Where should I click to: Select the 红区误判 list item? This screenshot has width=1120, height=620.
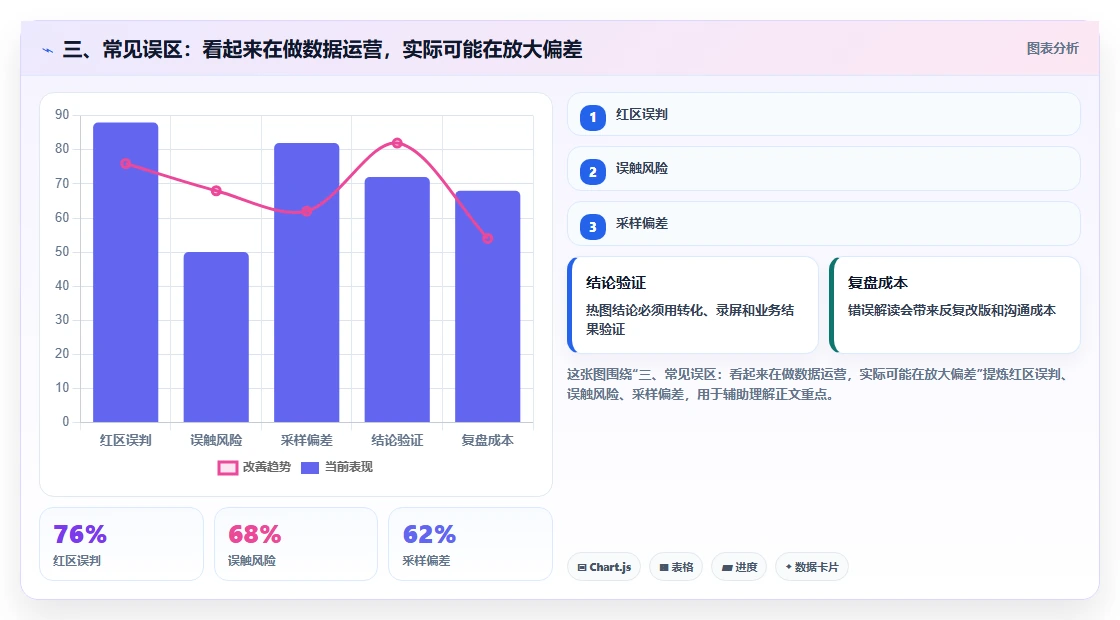click(x=824, y=114)
